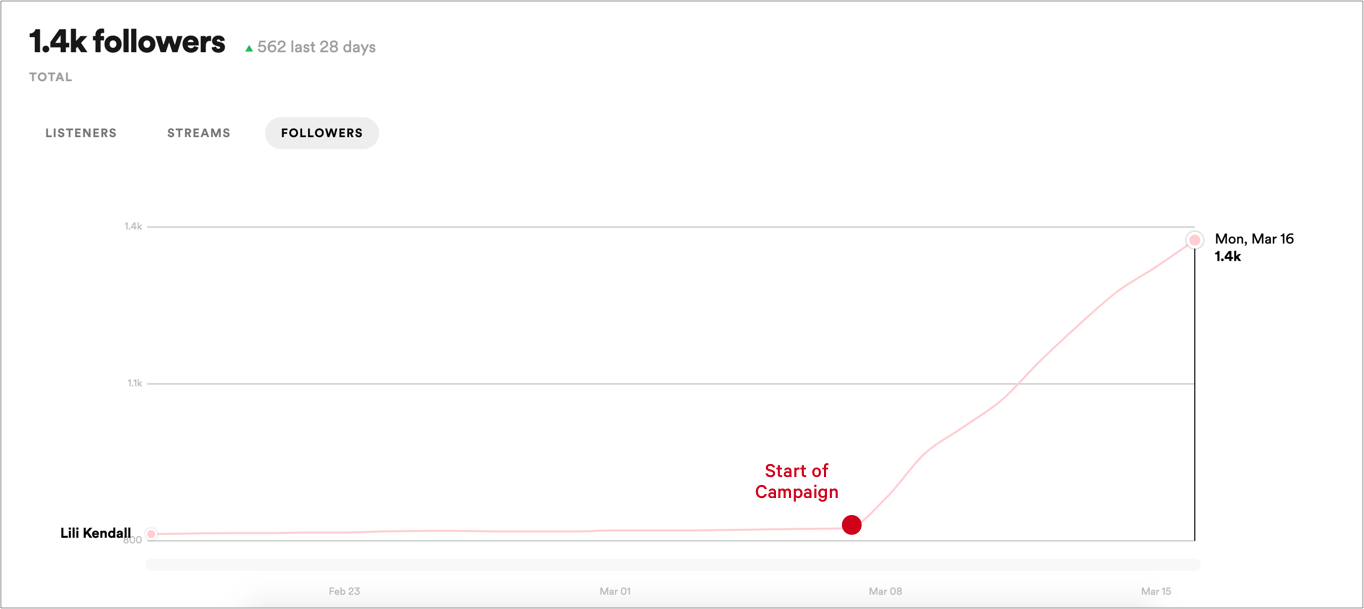1364x609 pixels.
Task: Click the Mar 01 date axis label
Action: pyautogui.click(x=615, y=592)
